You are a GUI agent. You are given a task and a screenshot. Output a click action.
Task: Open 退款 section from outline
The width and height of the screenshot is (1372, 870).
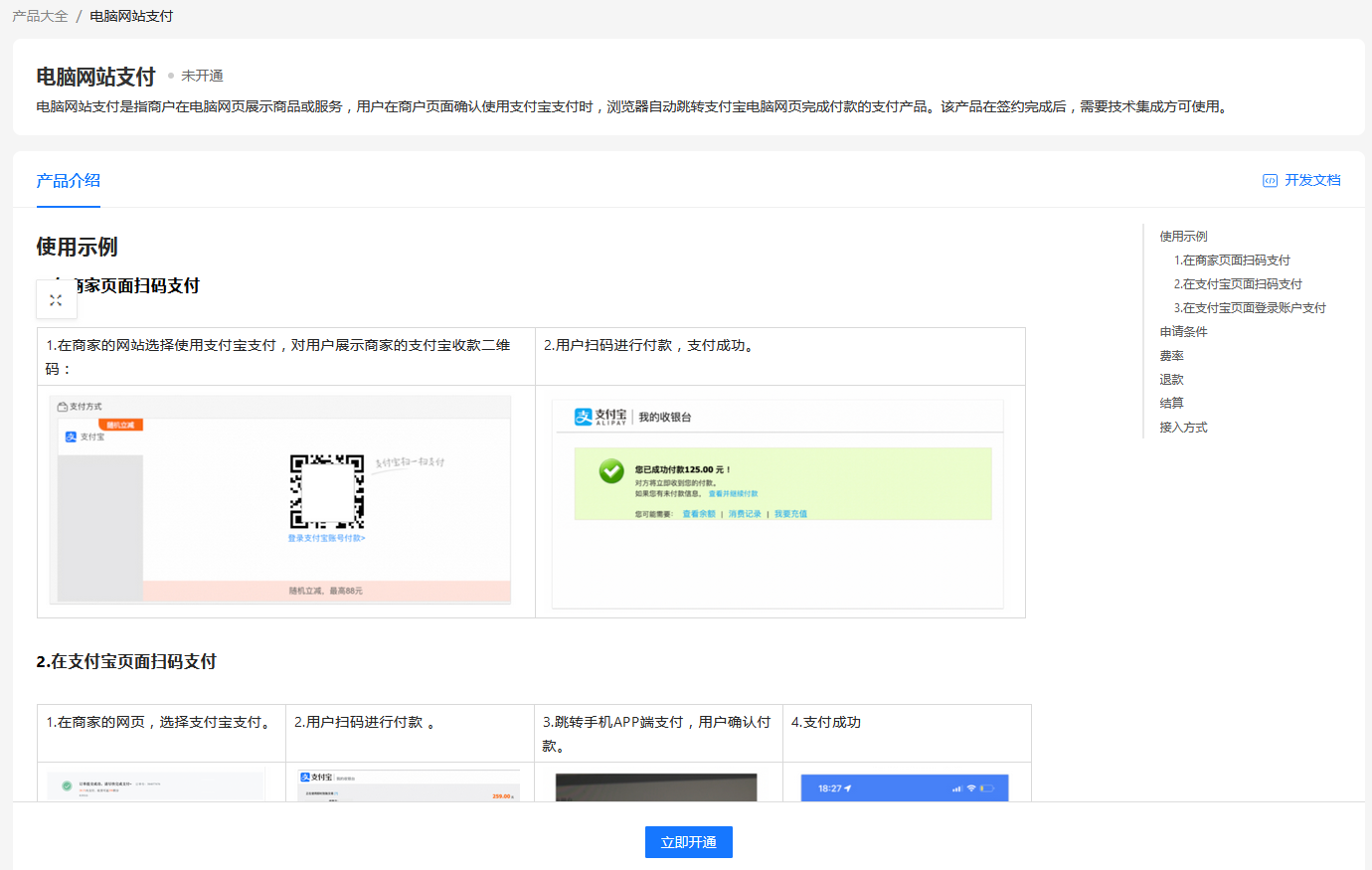[x=1171, y=380]
